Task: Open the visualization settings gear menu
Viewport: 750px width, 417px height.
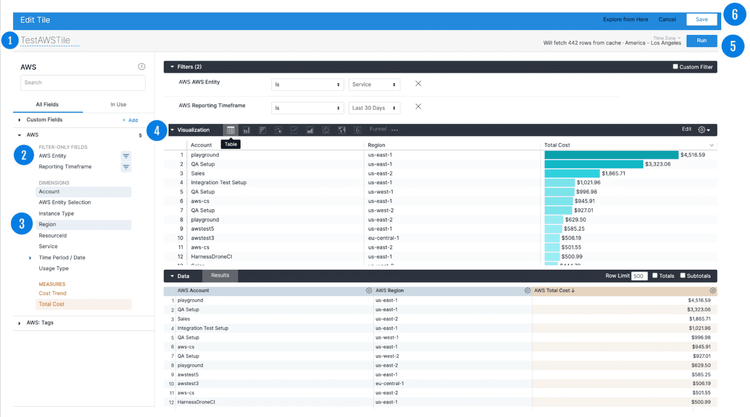Action: point(704,130)
